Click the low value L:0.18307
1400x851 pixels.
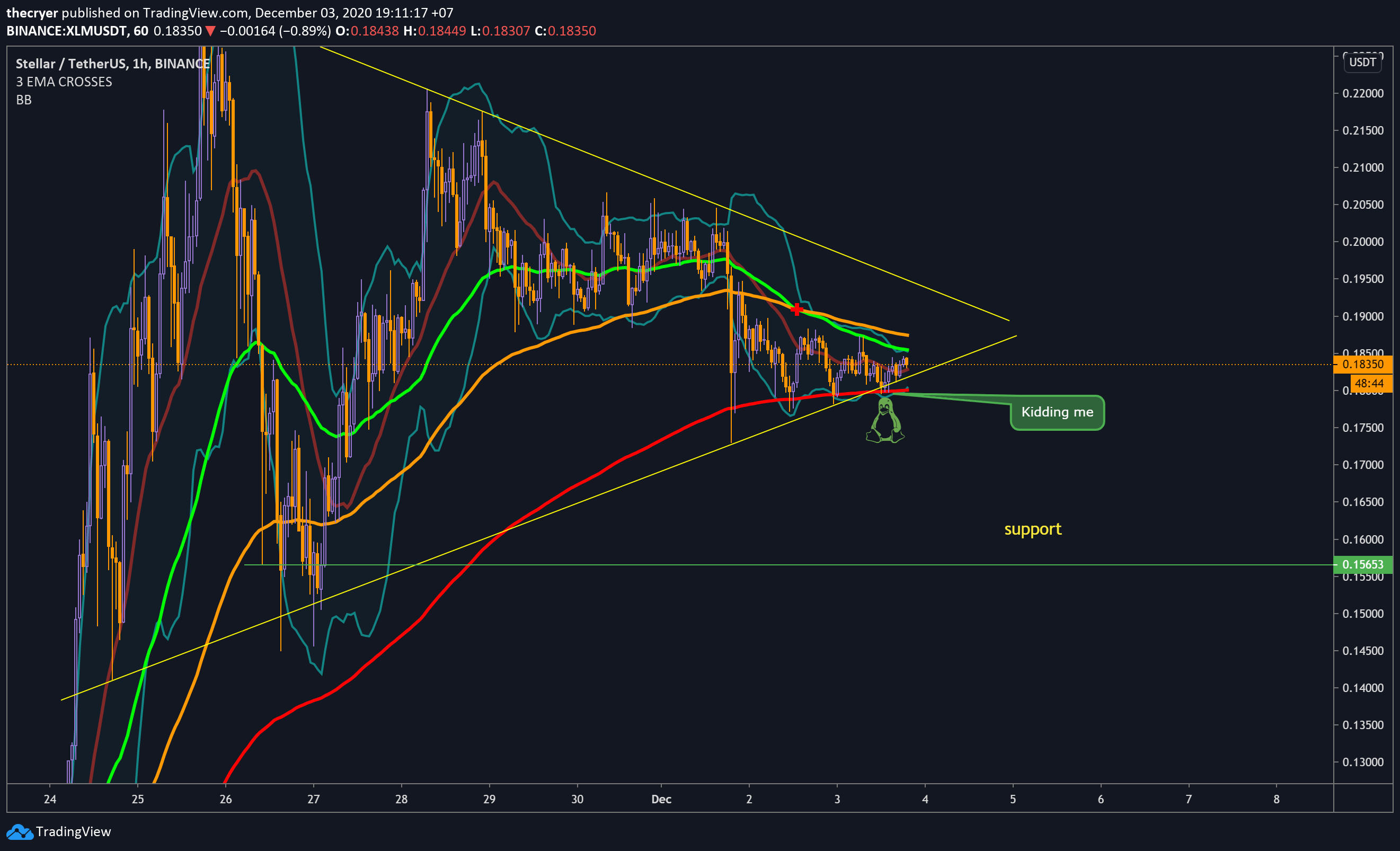click(x=501, y=31)
